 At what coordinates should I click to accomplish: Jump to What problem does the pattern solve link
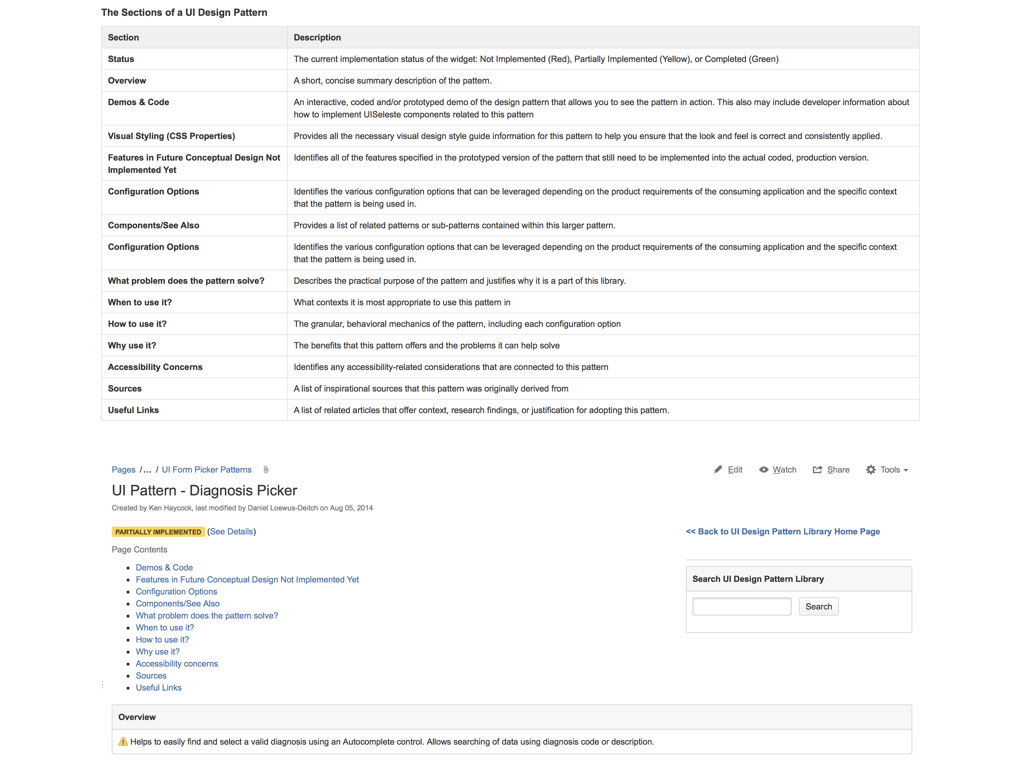[207, 615]
